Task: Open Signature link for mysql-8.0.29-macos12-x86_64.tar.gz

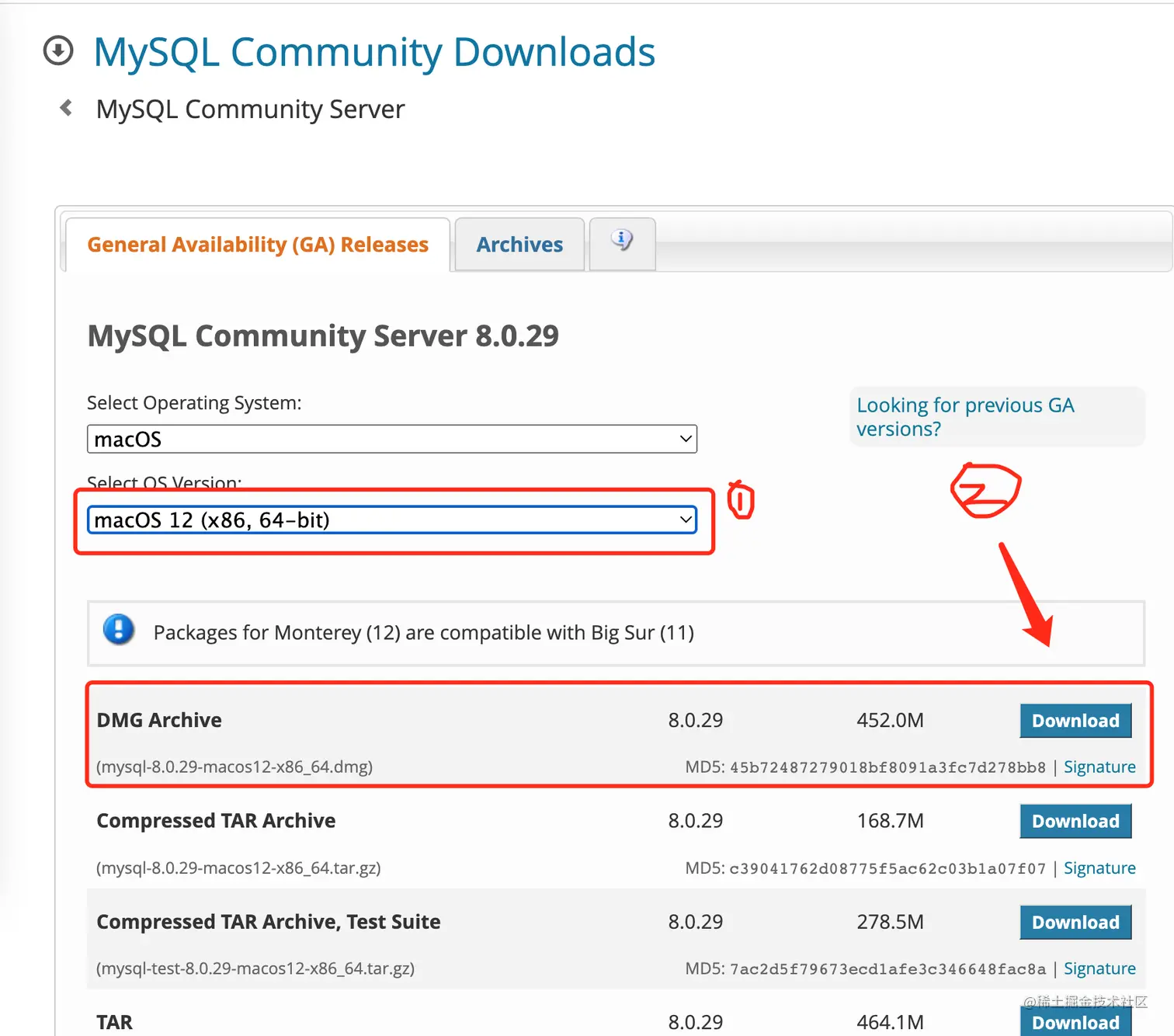Action: pyautogui.click(x=1099, y=868)
